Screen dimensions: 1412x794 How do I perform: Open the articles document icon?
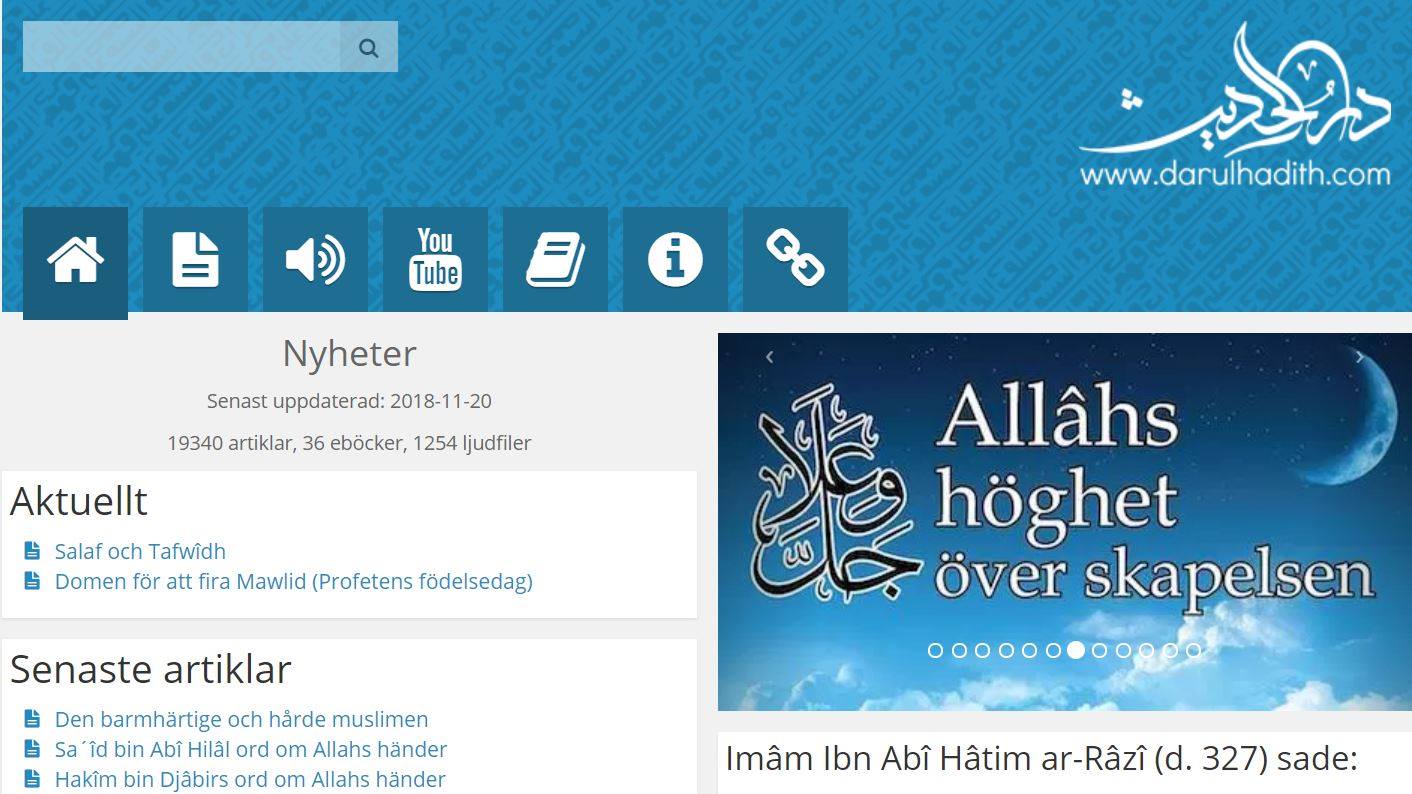click(195, 260)
